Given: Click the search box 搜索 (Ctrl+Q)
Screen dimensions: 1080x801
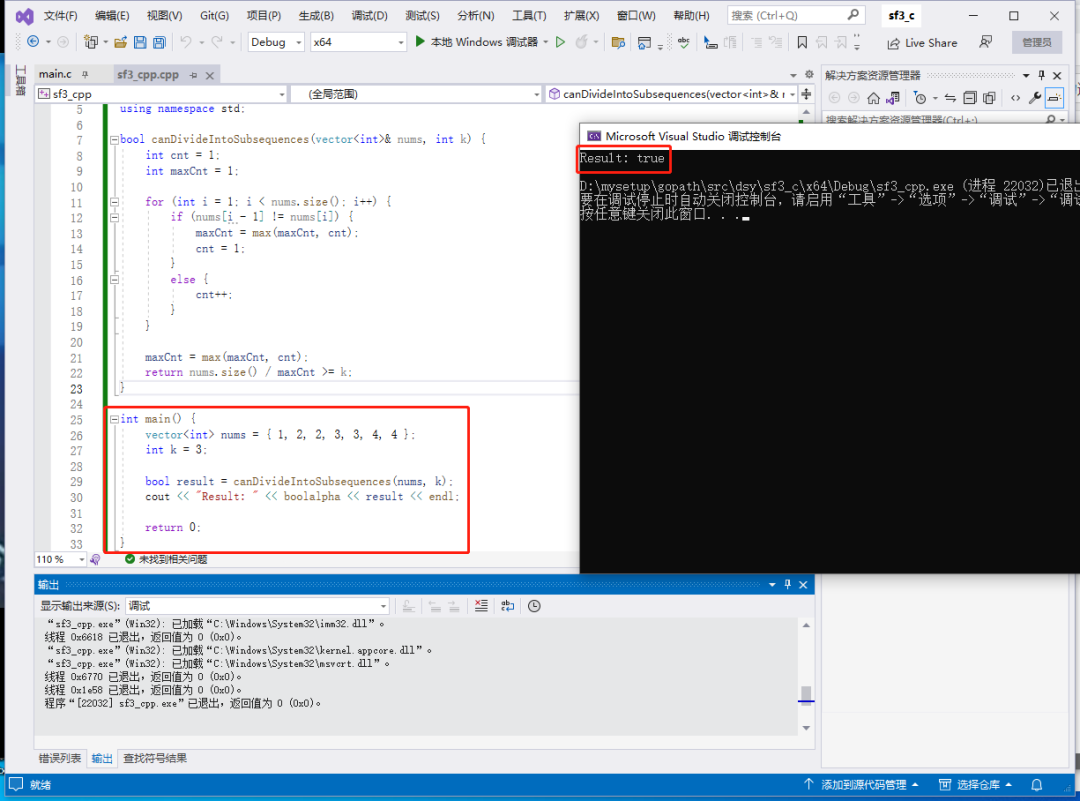Looking at the screenshot, I should tap(795, 15).
